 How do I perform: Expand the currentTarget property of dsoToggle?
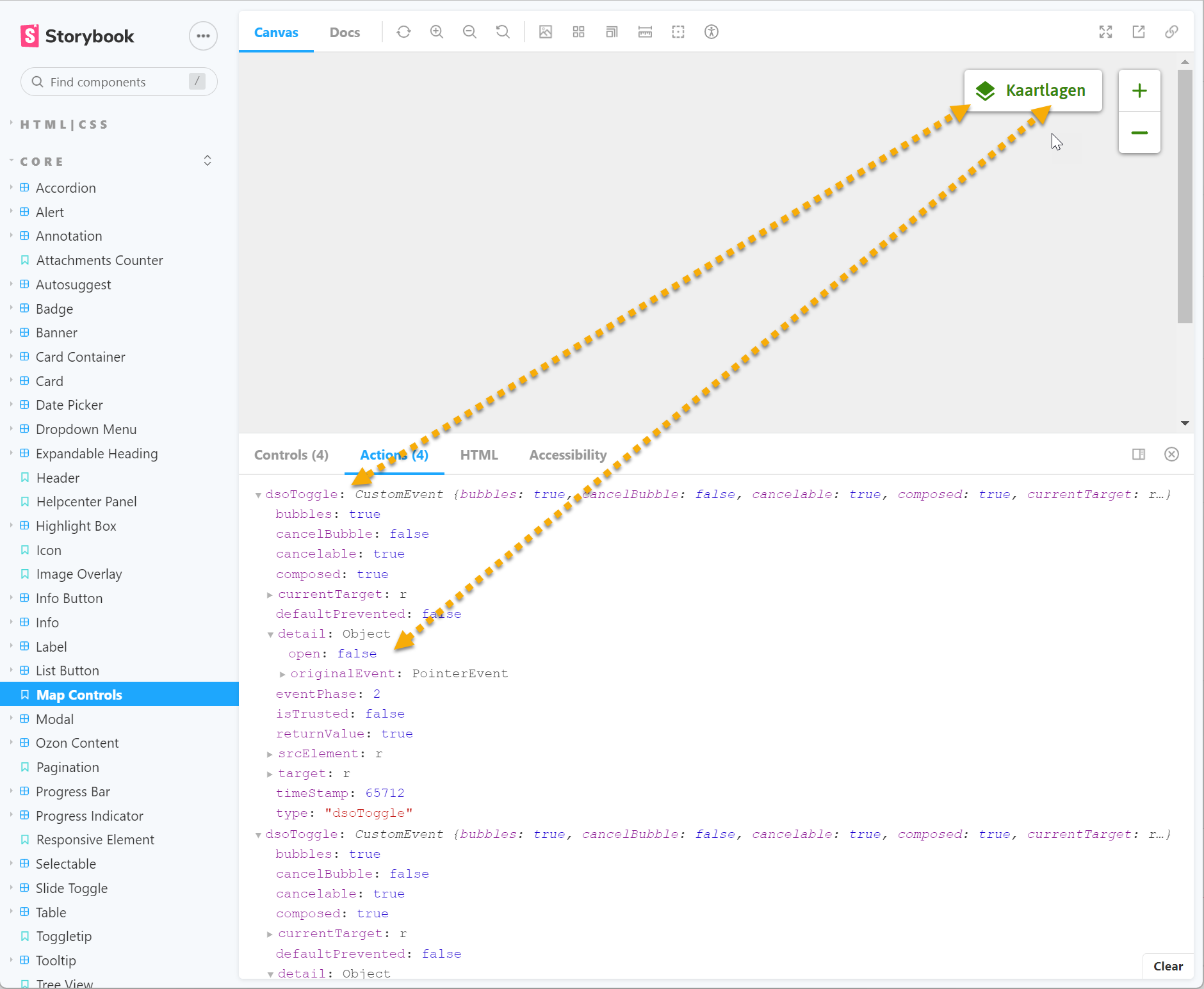[270, 594]
